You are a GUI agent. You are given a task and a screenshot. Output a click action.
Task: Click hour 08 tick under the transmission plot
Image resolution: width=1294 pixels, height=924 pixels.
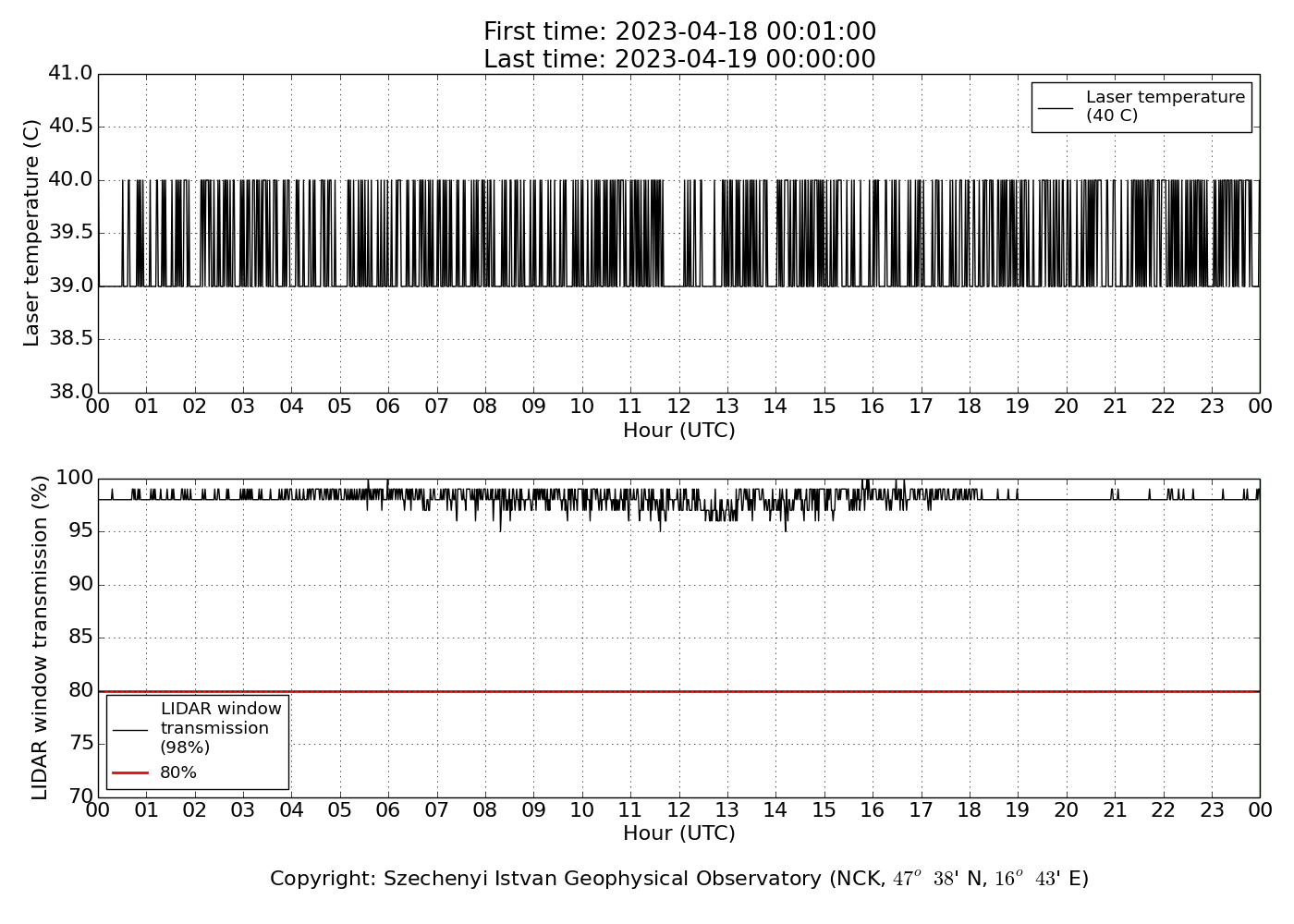(x=485, y=810)
